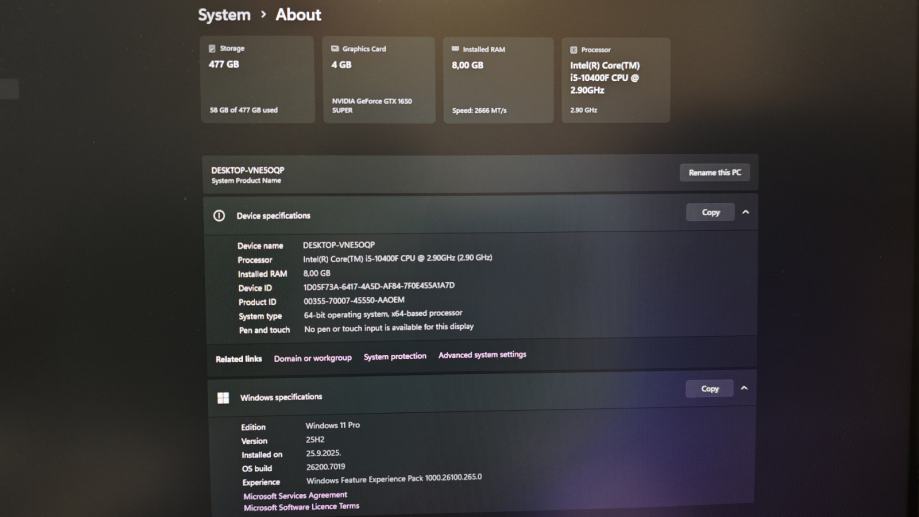The width and height of the screenshot is (919, 517).
Task: Click the DESKTOP-VNE5OQP PC name header
Action: (248, 170)
